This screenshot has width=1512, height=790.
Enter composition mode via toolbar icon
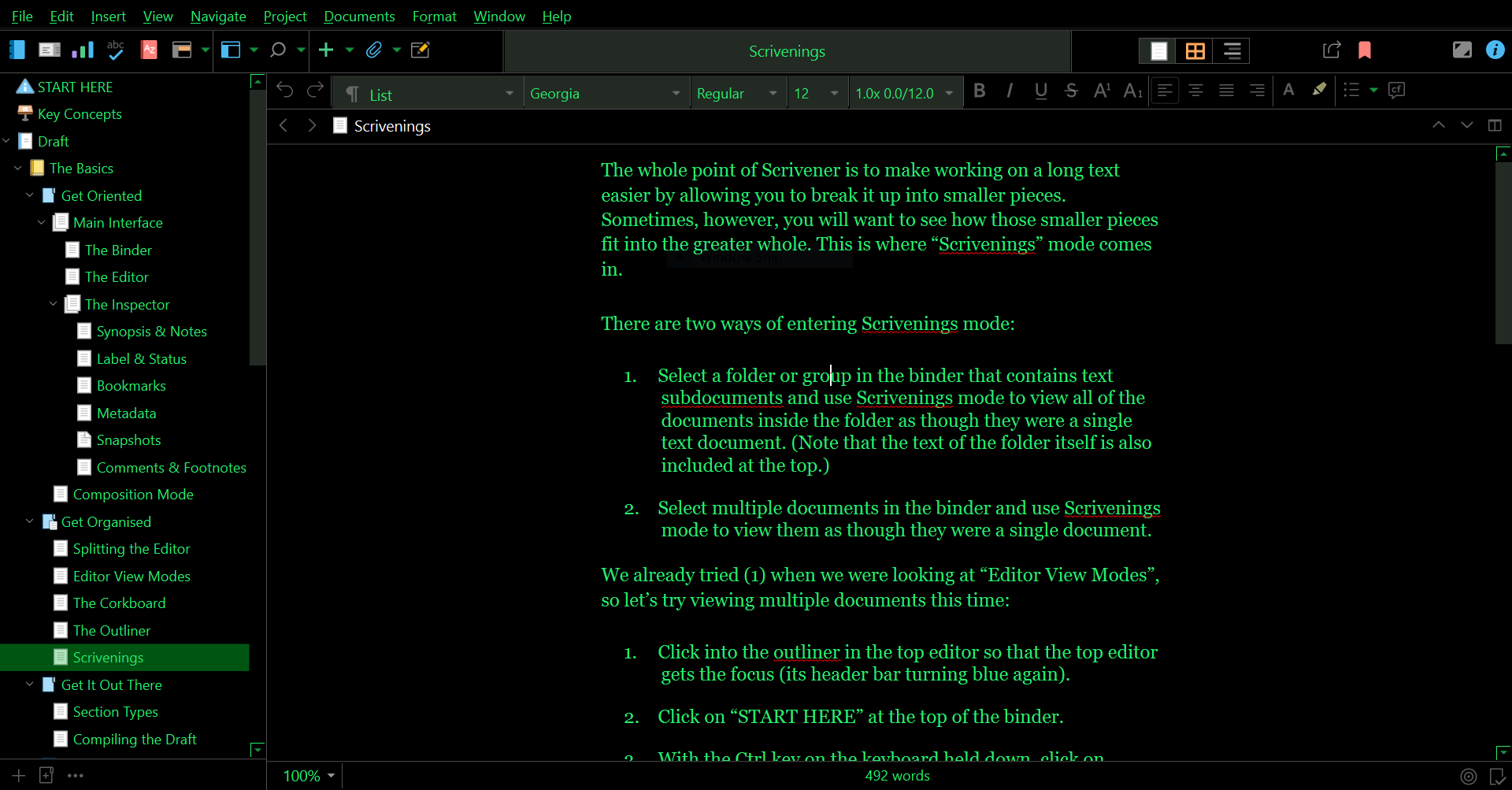pyautogui.click(x=1462, y=50)
